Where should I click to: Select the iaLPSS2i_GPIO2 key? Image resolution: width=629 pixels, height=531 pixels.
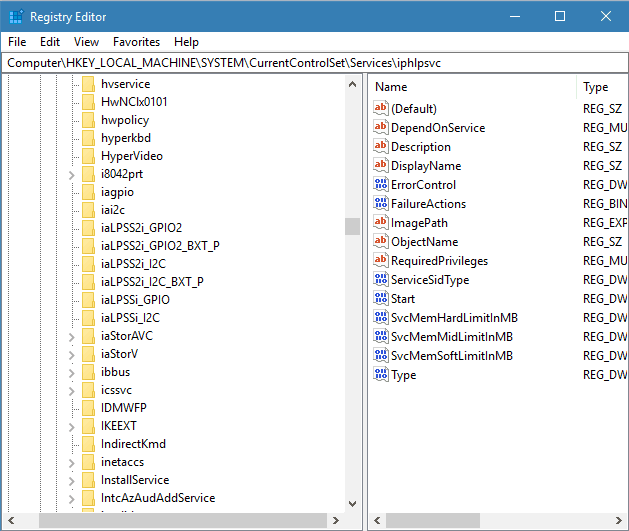[141, 228]
